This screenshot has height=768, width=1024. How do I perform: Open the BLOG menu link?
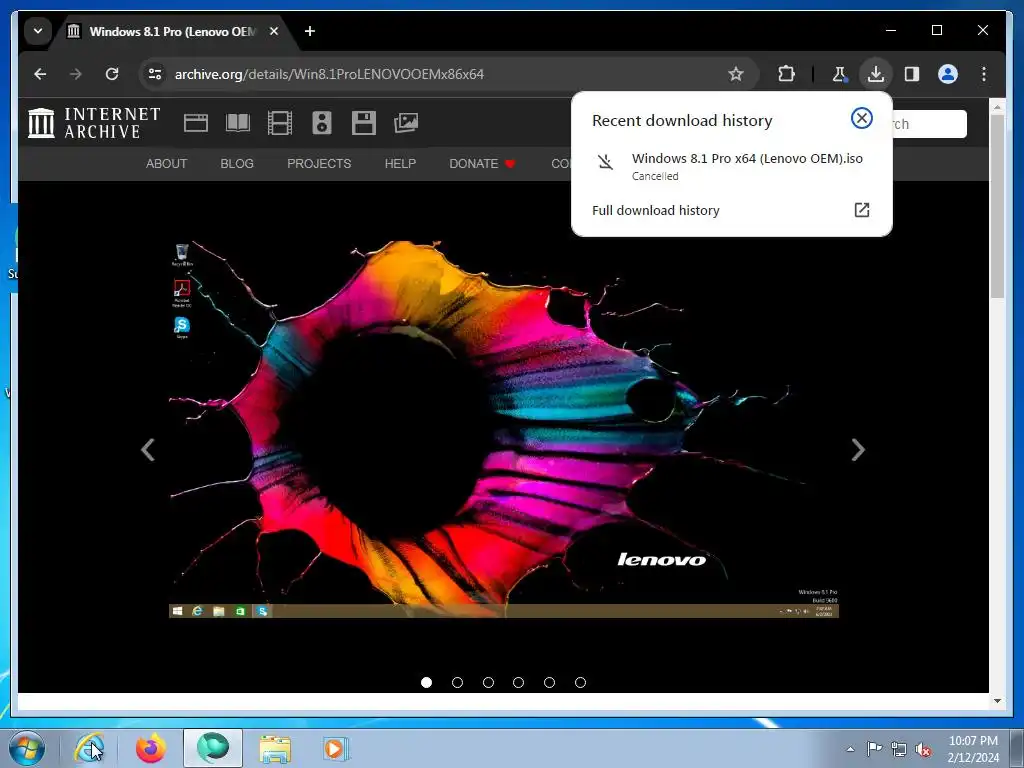(237, 164)
